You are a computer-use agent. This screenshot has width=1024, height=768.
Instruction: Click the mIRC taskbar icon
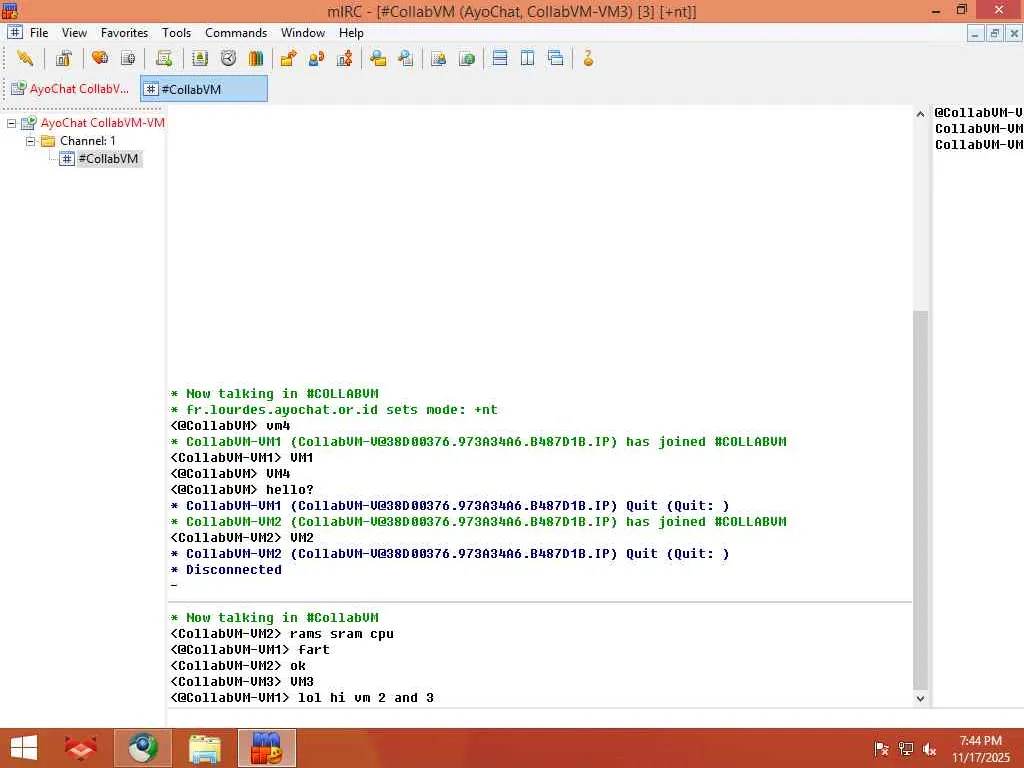click(x=266, y=748)
